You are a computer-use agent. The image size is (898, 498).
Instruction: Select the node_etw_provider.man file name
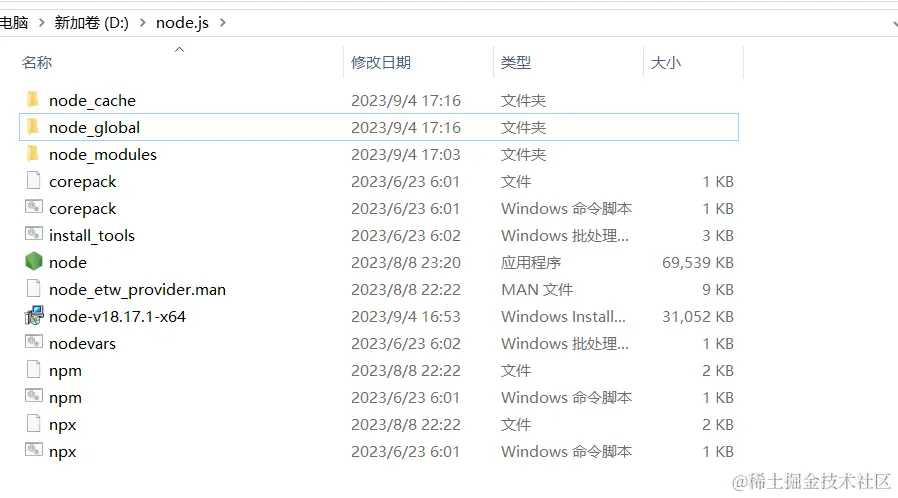[137, 290]
